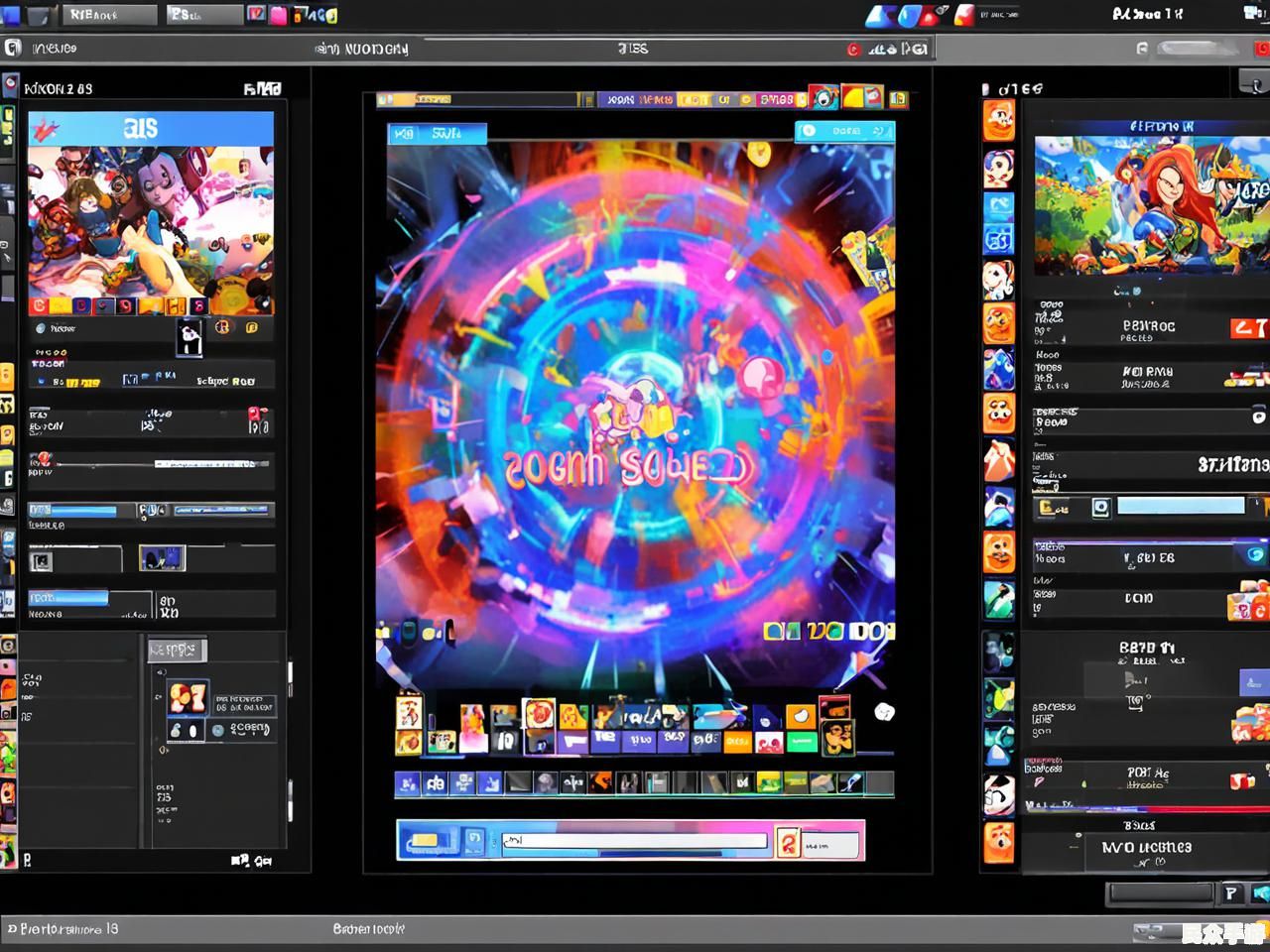This screenshot has height=952, width=1270.
Task: Click the orange swirl icon in the gradient bar
Action: [788, 843]
